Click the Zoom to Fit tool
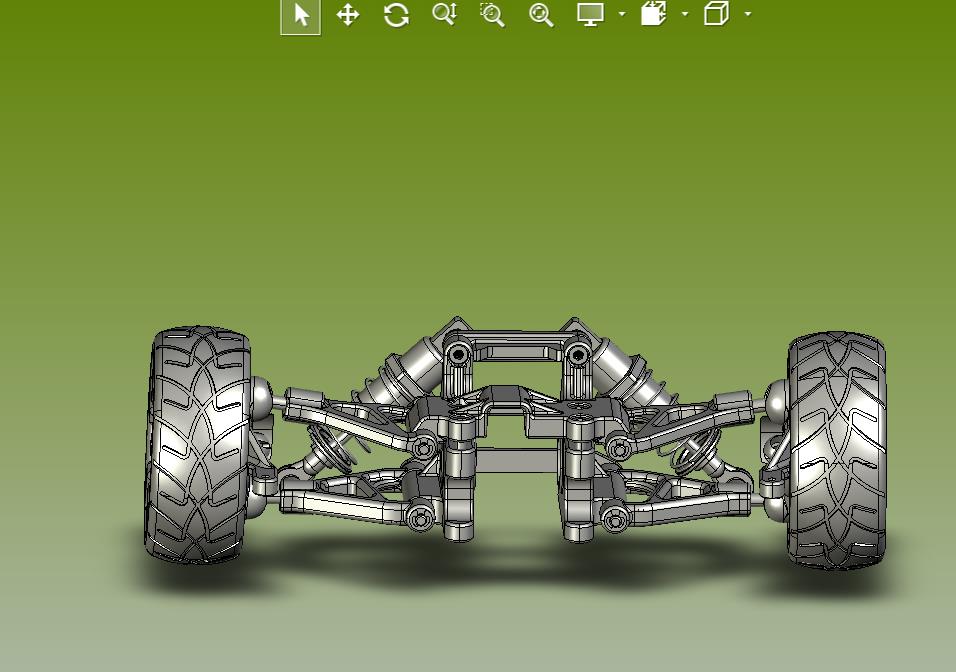 click(x=541, y=15)
